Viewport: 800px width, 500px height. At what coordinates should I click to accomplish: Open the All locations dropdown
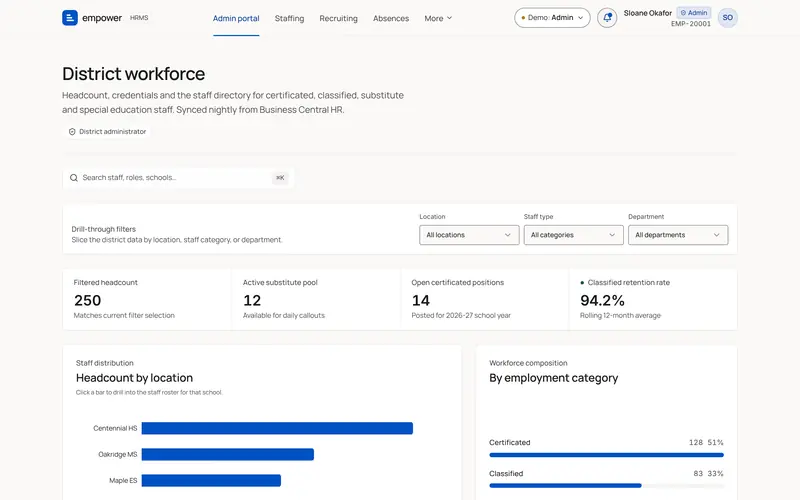click(469, 235)
